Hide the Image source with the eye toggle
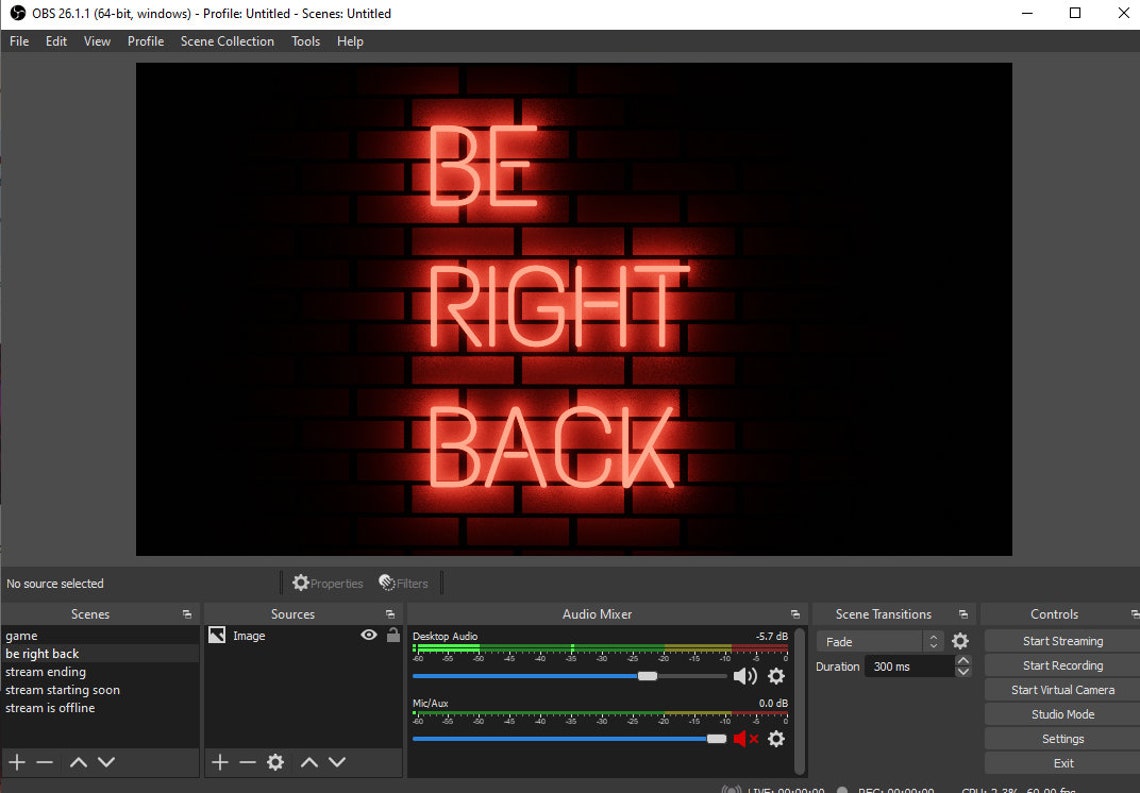 [368, 634]
